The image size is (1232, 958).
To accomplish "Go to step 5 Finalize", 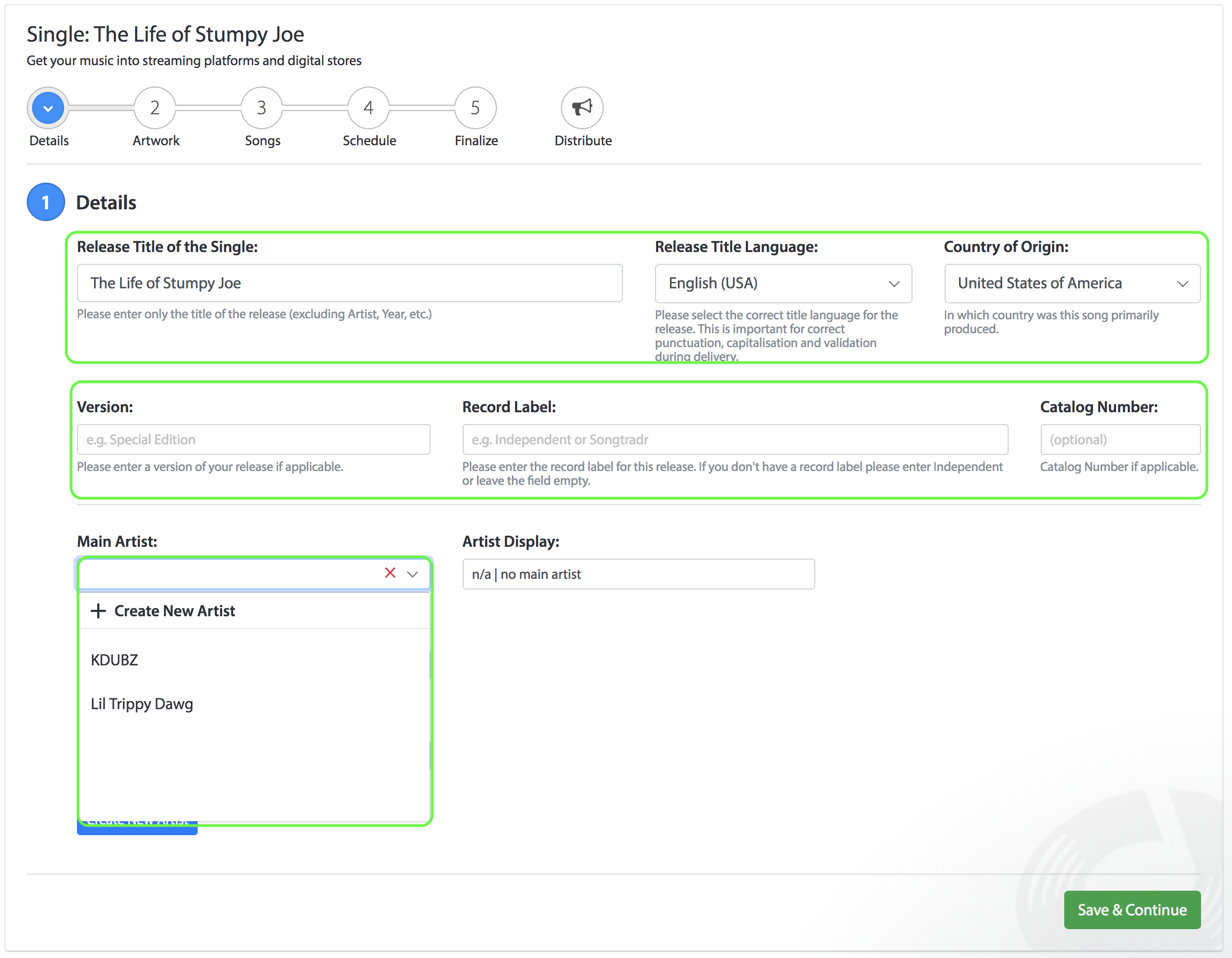I will pyautogui.click(x=475, y=108).
